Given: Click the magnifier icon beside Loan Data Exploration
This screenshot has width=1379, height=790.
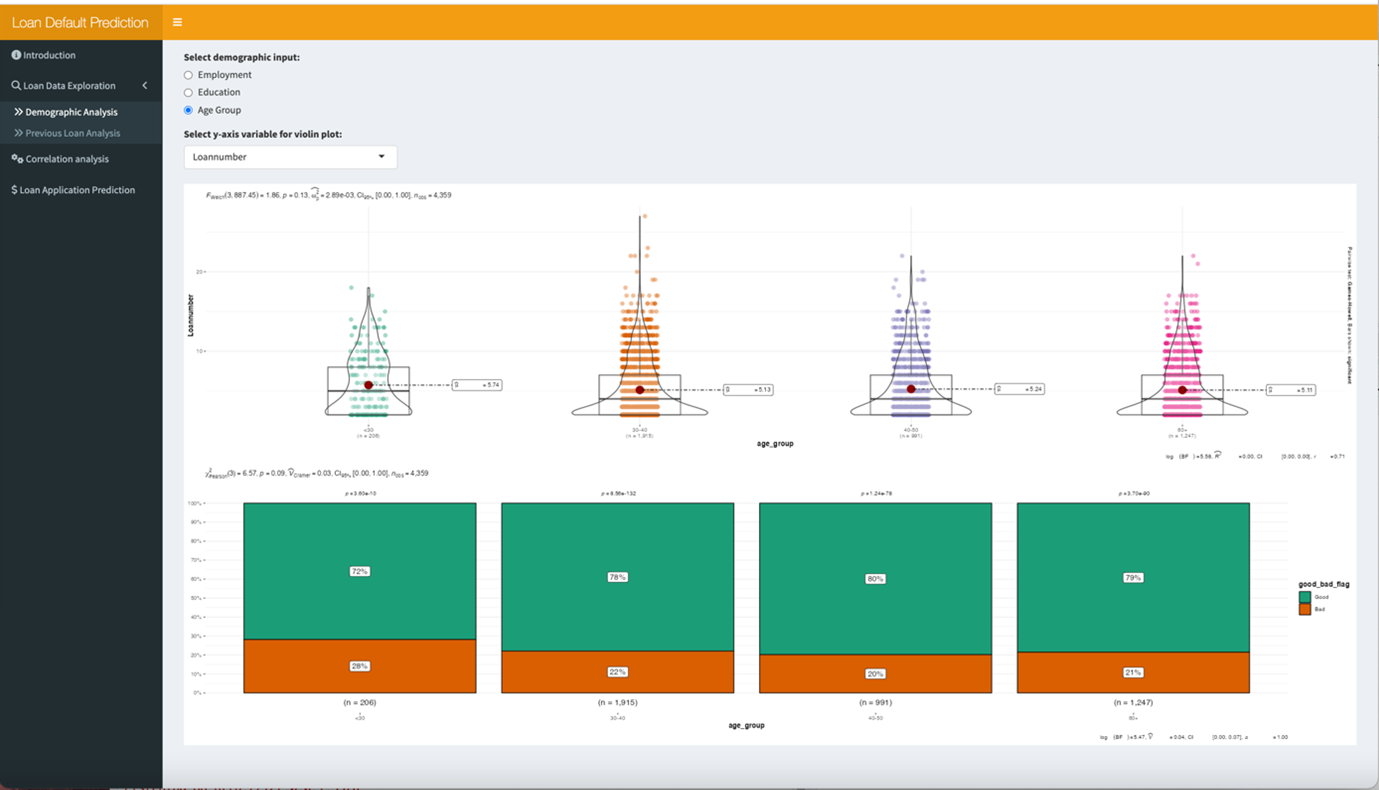Looking at the screenshot, I should 16,86.
